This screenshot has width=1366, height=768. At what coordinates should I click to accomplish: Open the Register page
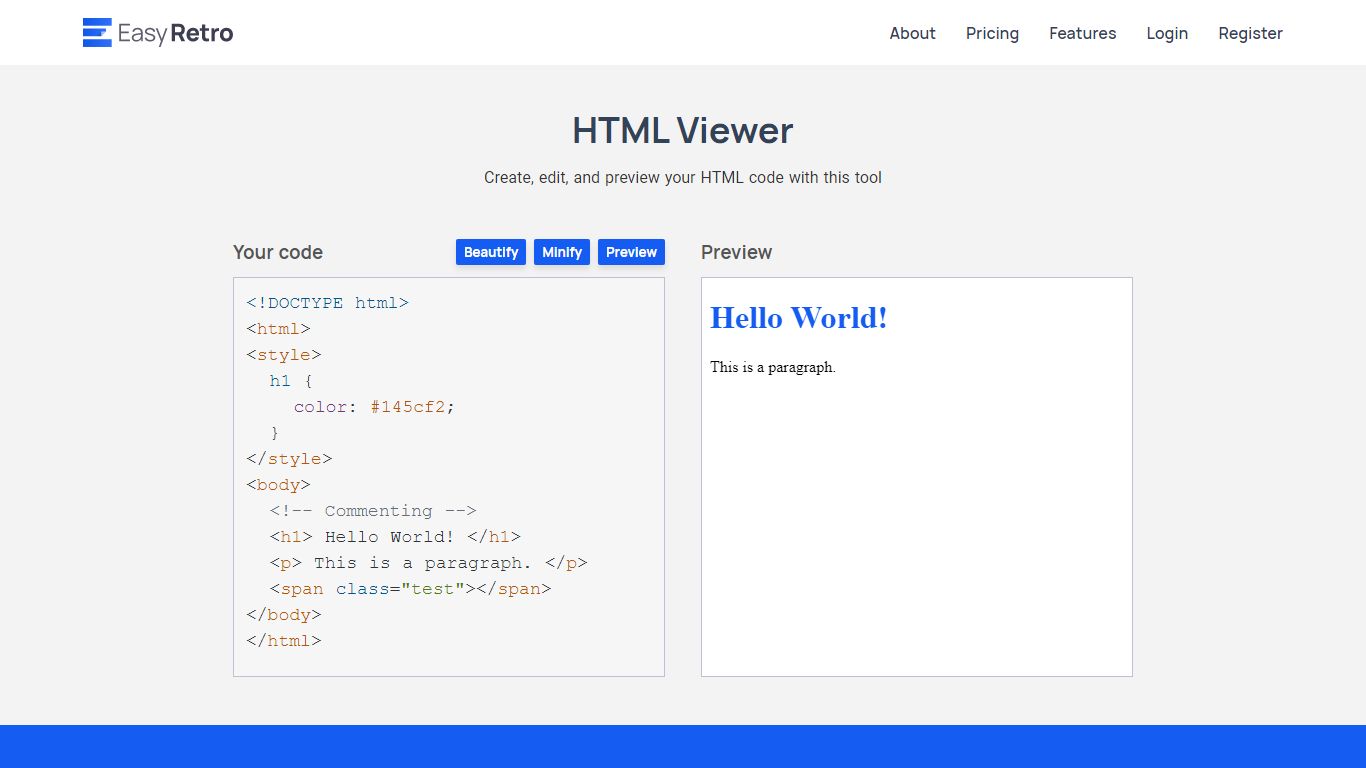click(x=1250, y=33)
